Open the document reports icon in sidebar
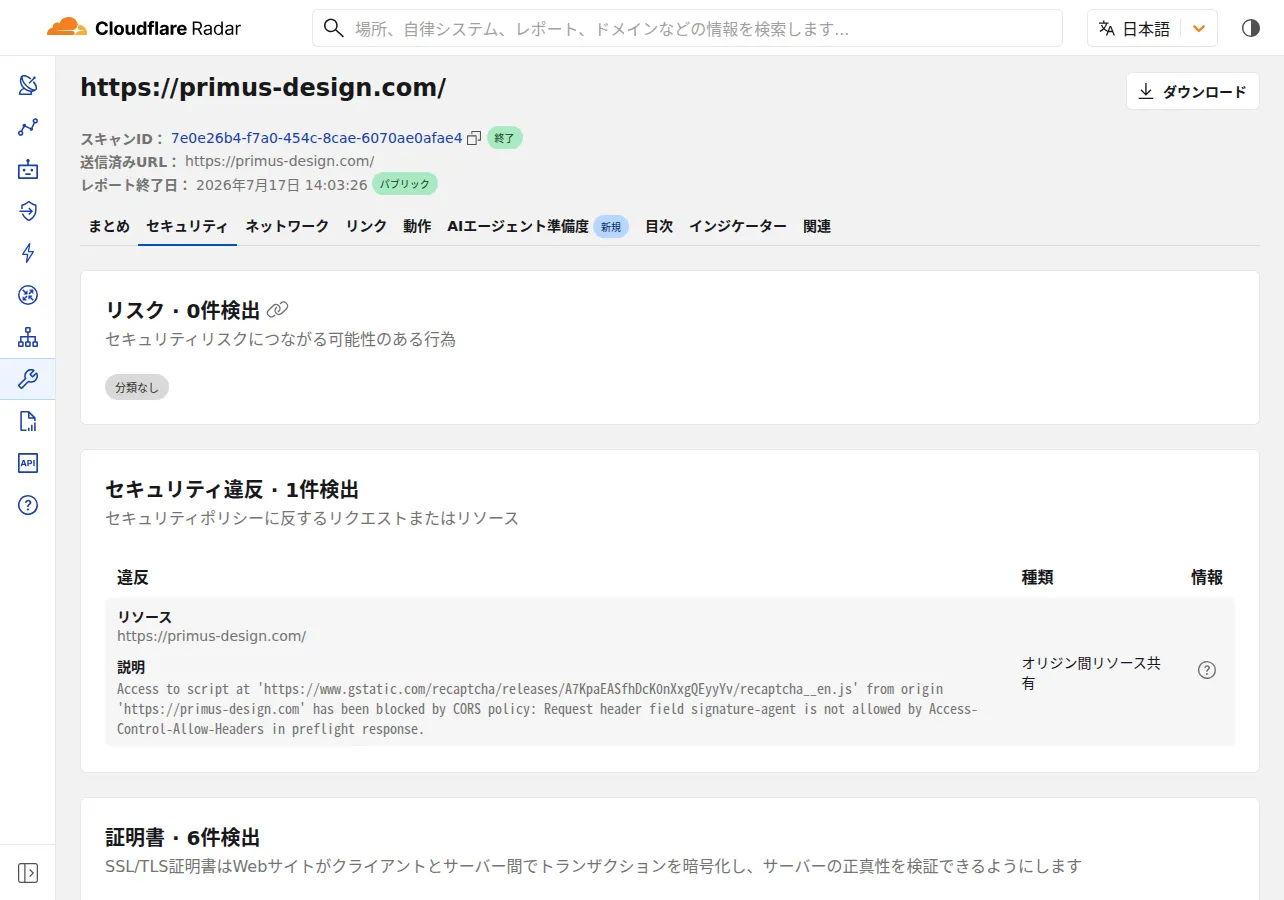 click(x=28, y=421)
